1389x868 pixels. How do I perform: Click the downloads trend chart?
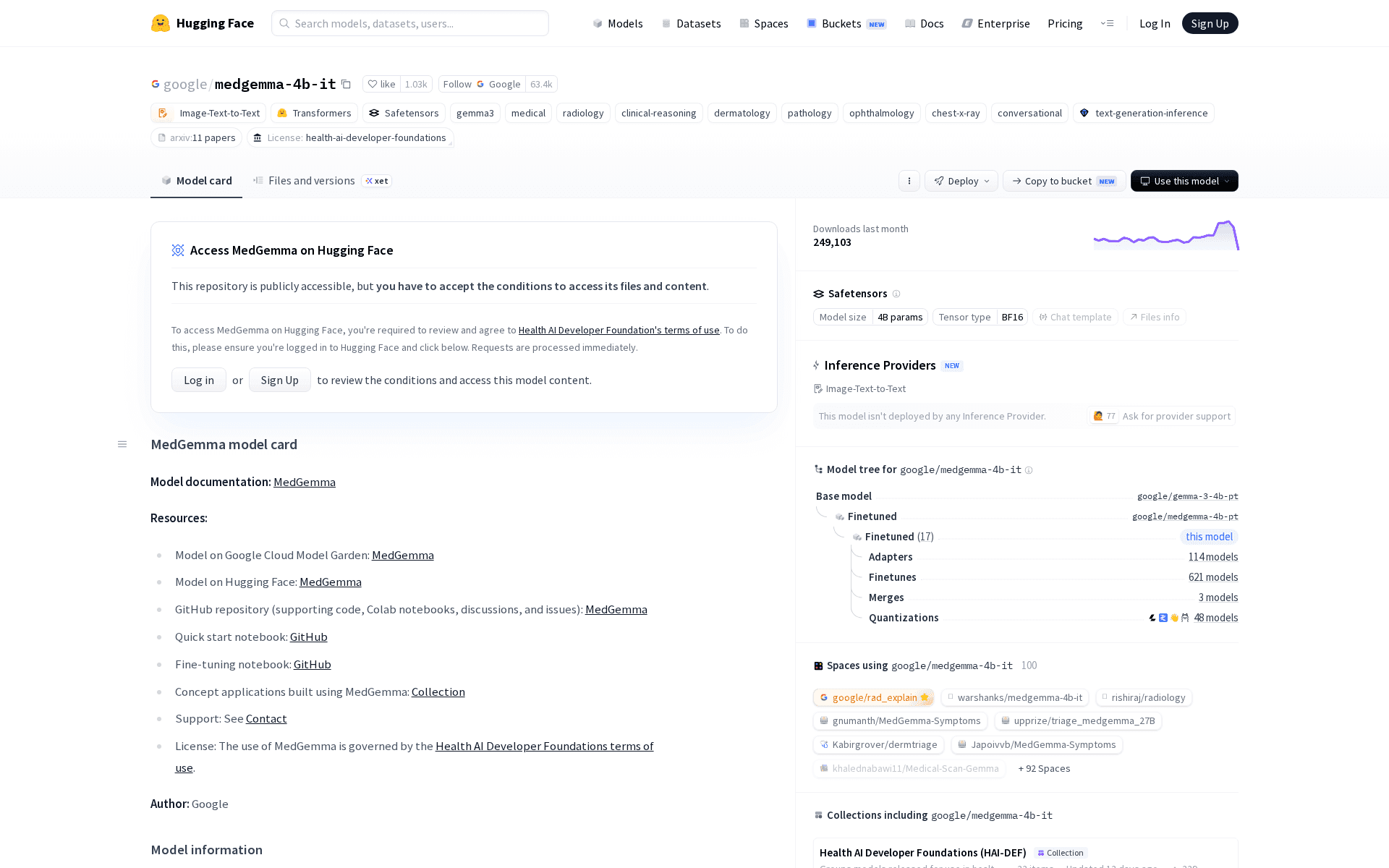click(x=1166, y=235)
